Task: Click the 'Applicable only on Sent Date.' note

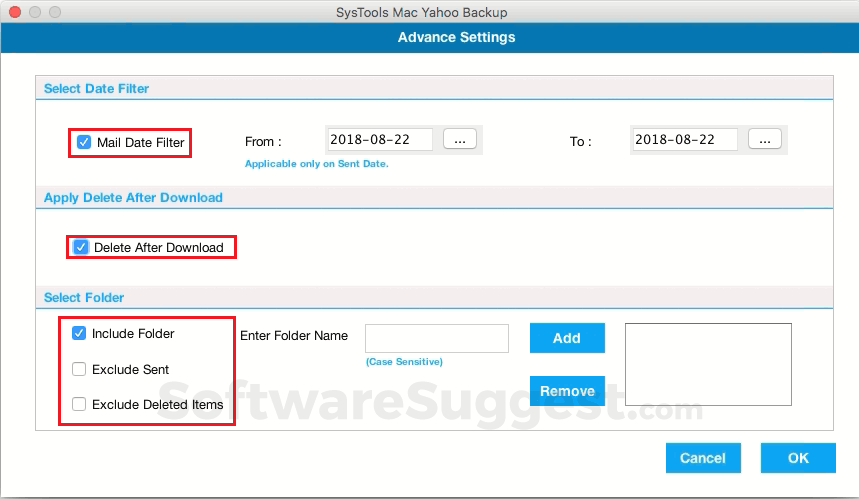Action: pos(317,164)
